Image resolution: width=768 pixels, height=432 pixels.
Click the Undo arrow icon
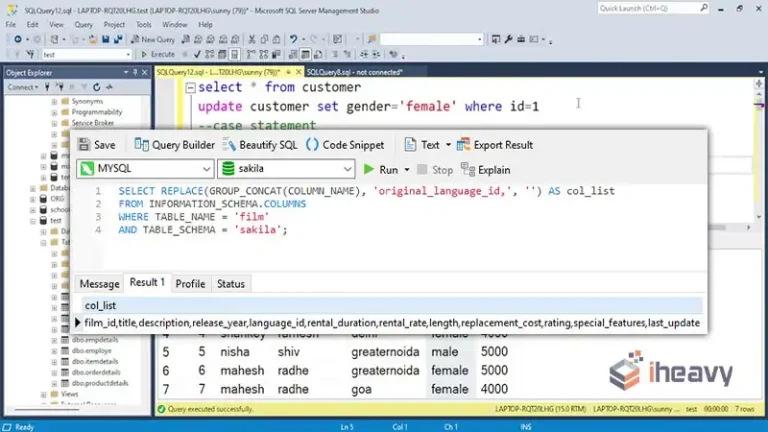click(293, 39)
